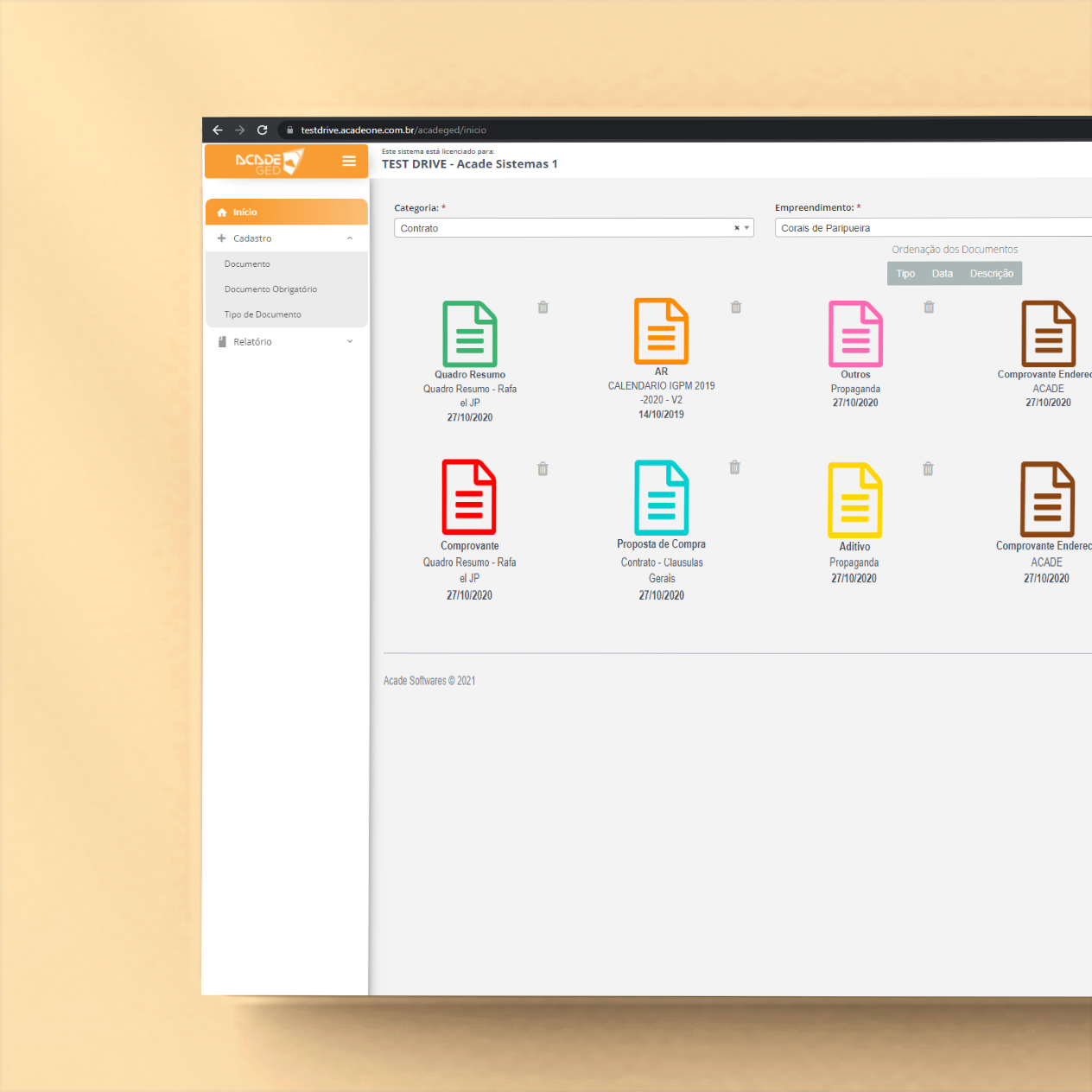
Task: Collapse the Cadastro sidebar section
Action: coord(349,238)
